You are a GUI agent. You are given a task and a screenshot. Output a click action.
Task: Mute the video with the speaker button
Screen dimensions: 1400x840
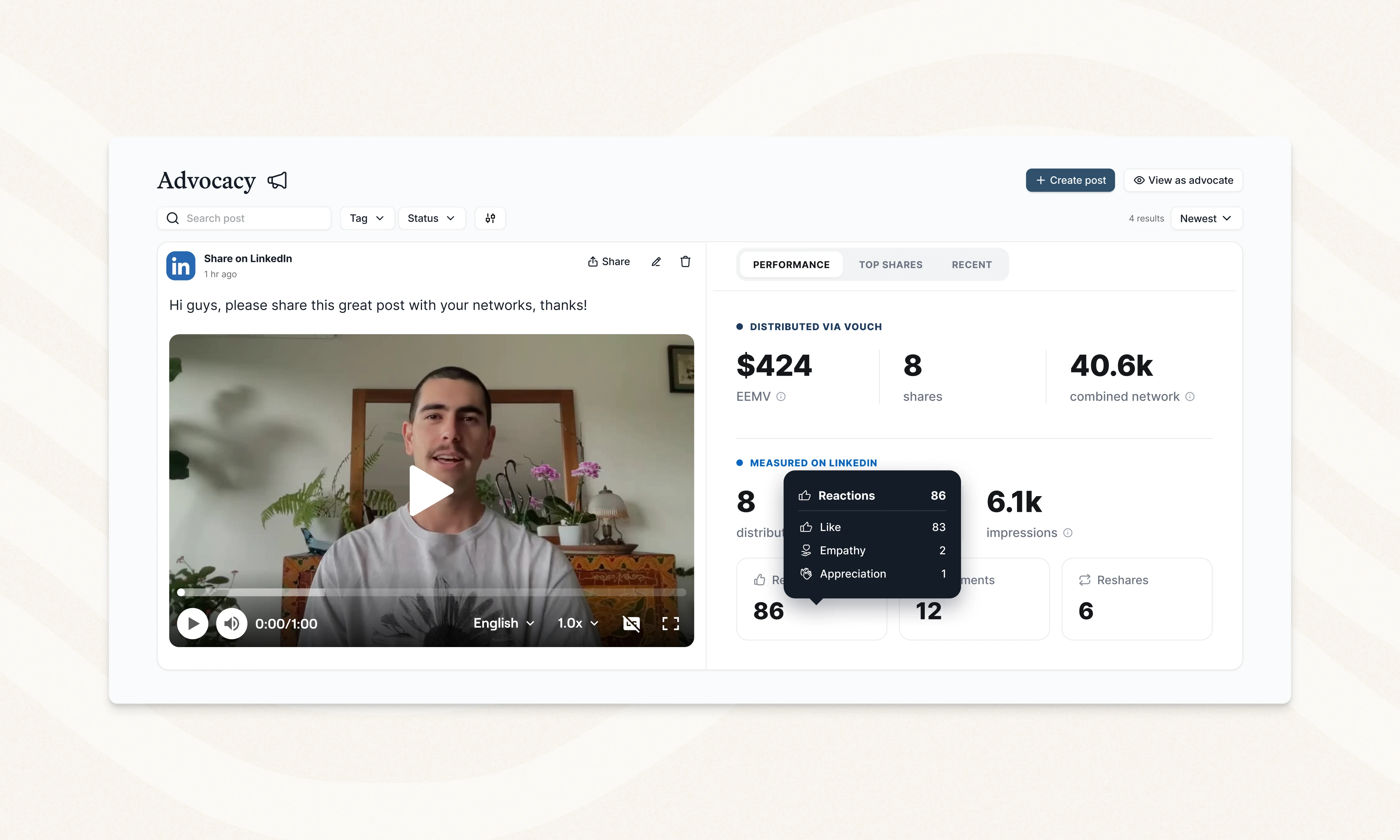[232, 624]
